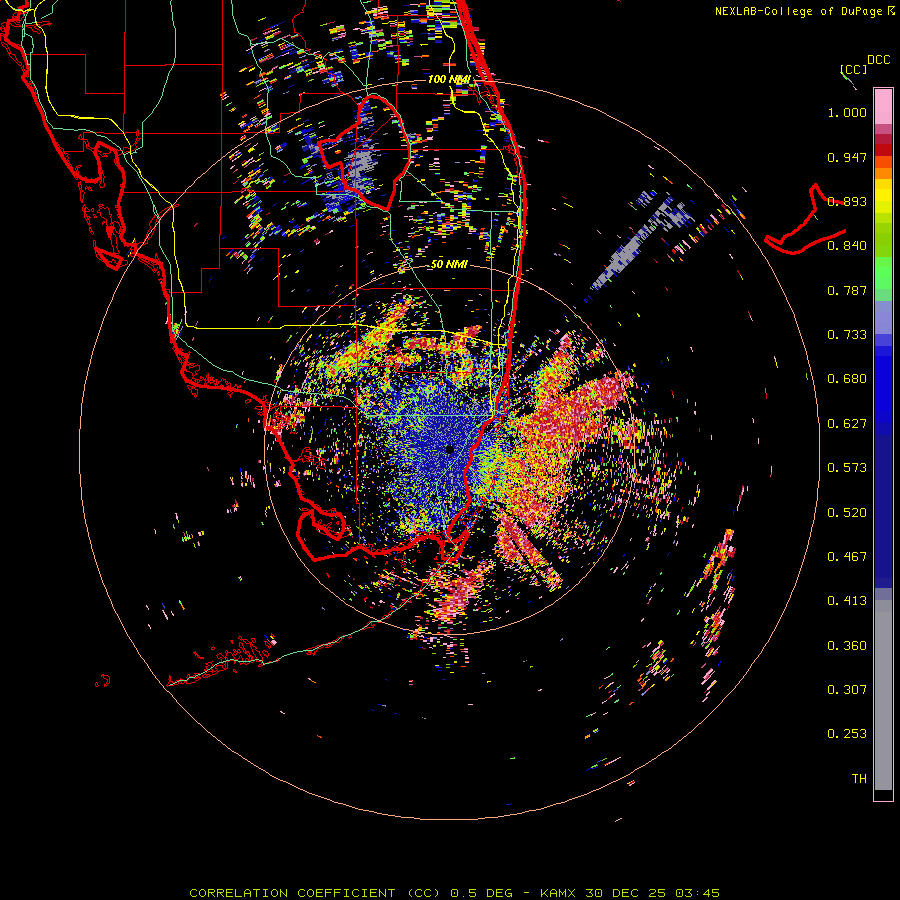Select the 0.840 legend value
The image size is (900, 900).
(847, 246)
